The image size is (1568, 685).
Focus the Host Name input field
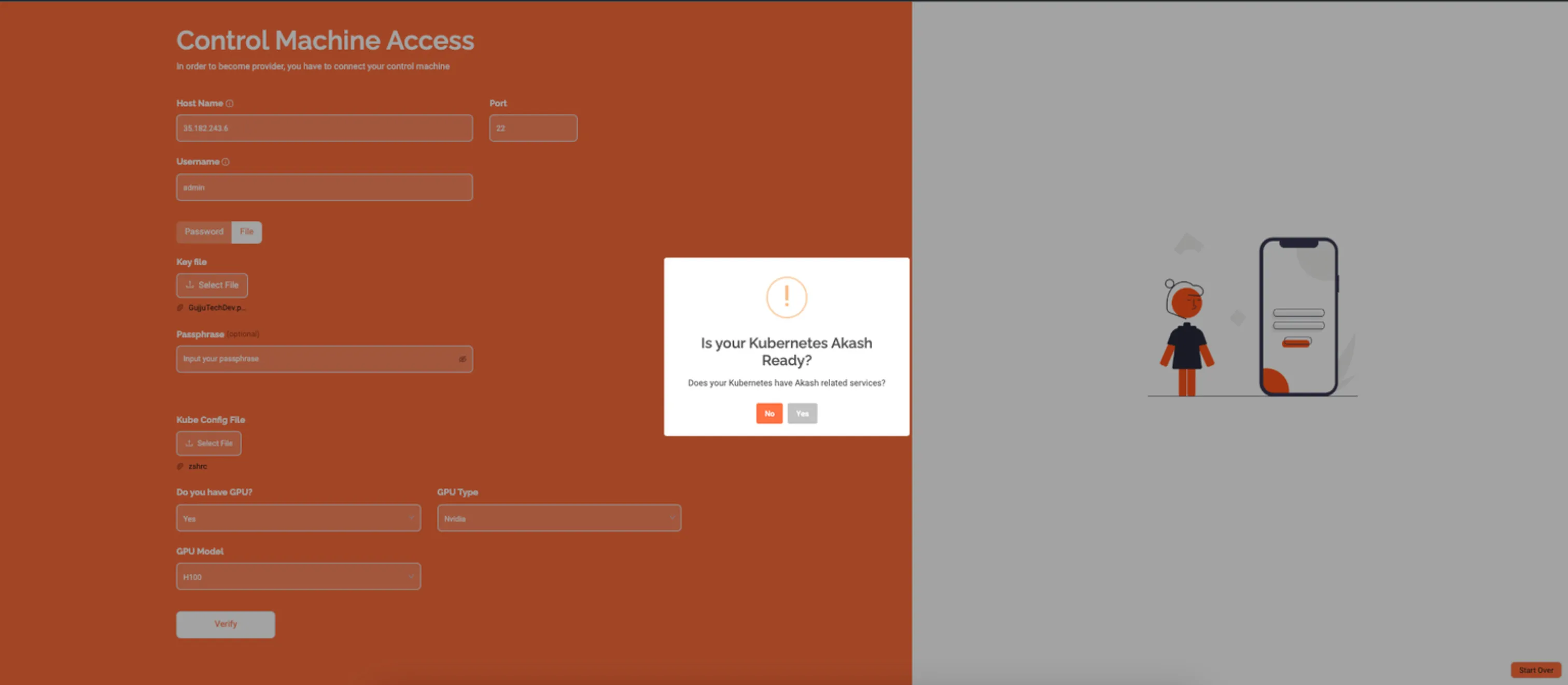[x=325, y=129]
